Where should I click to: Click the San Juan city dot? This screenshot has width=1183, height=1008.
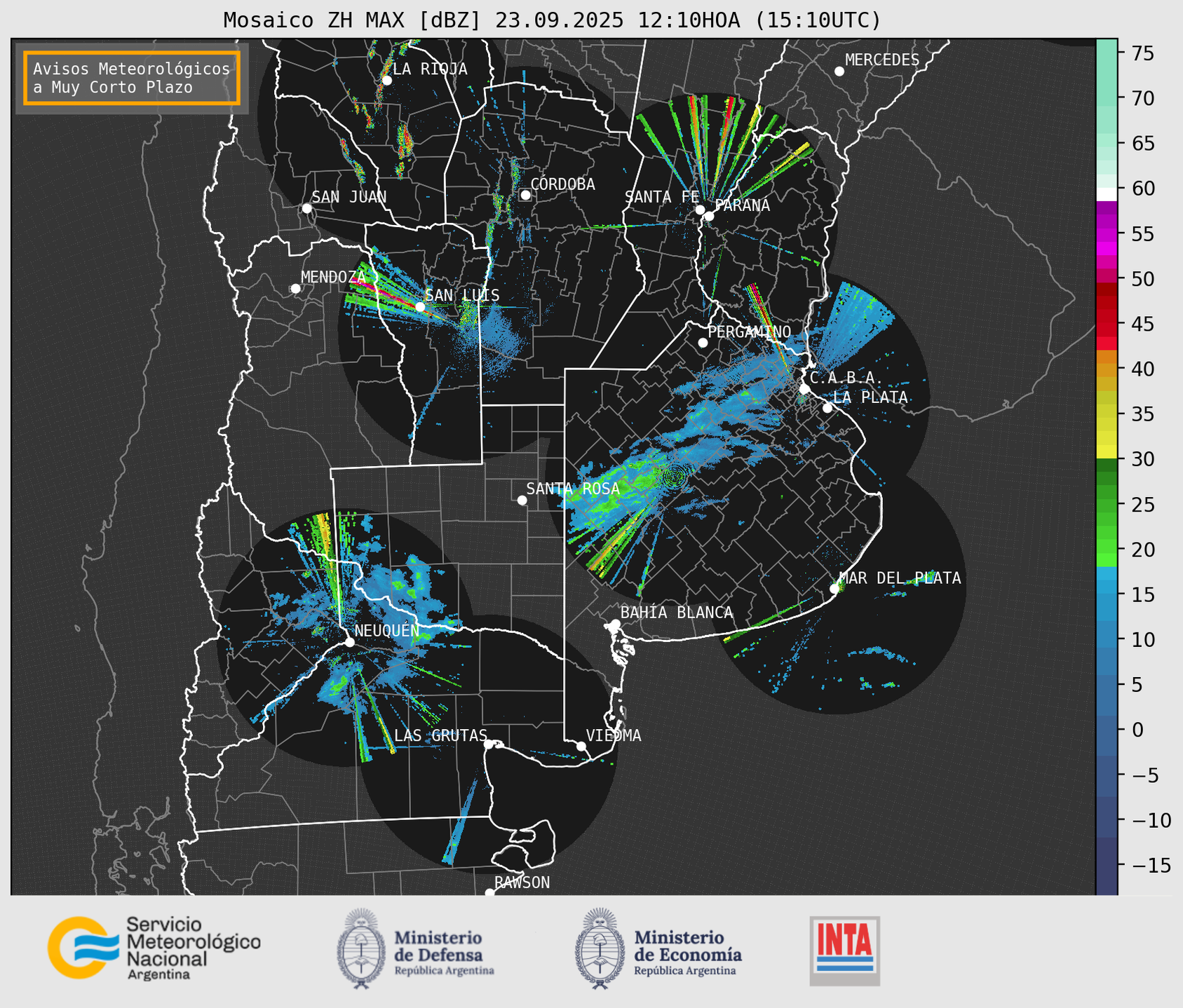[306, 208]
